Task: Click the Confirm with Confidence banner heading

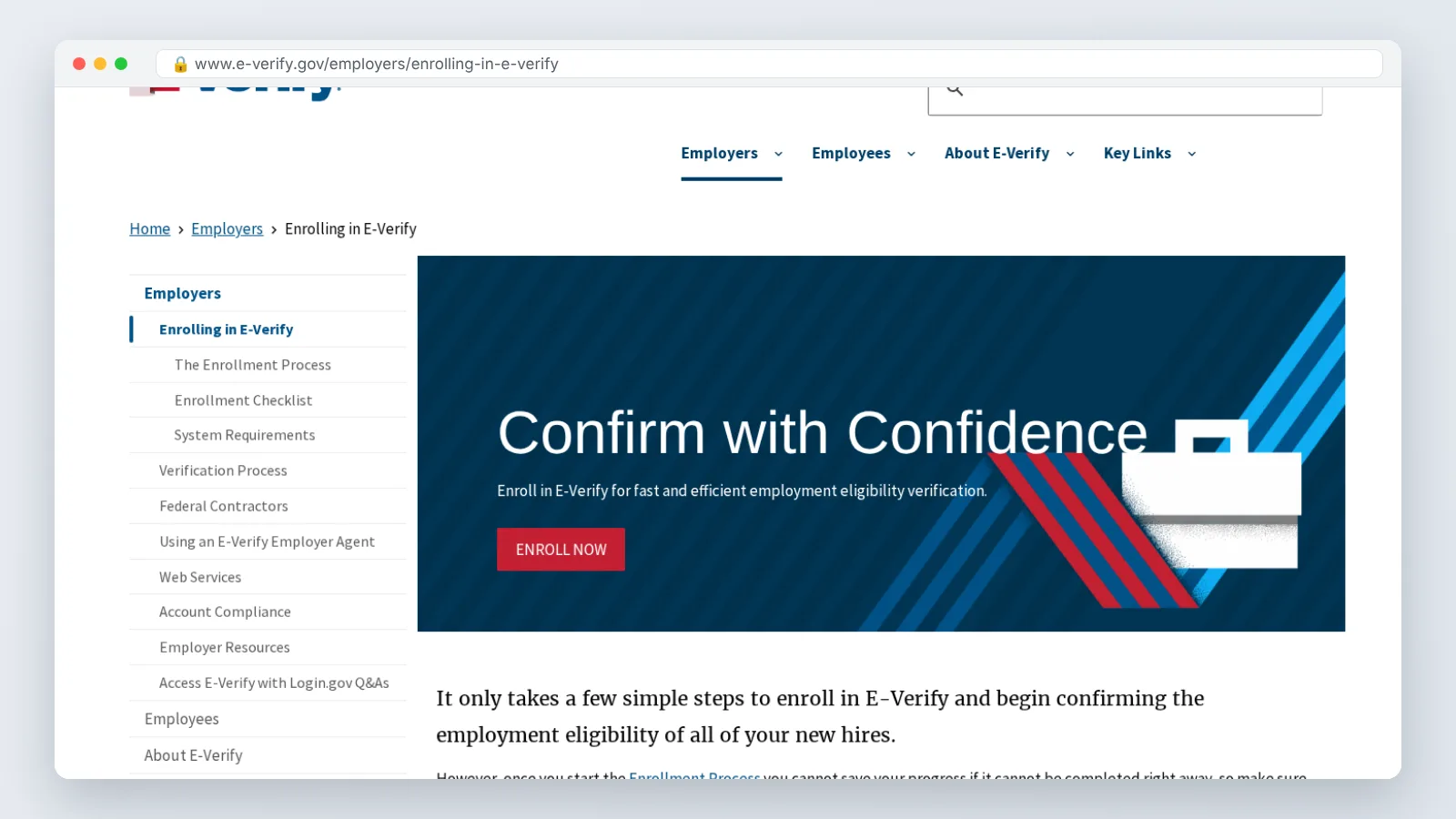Action: [823, 432]
